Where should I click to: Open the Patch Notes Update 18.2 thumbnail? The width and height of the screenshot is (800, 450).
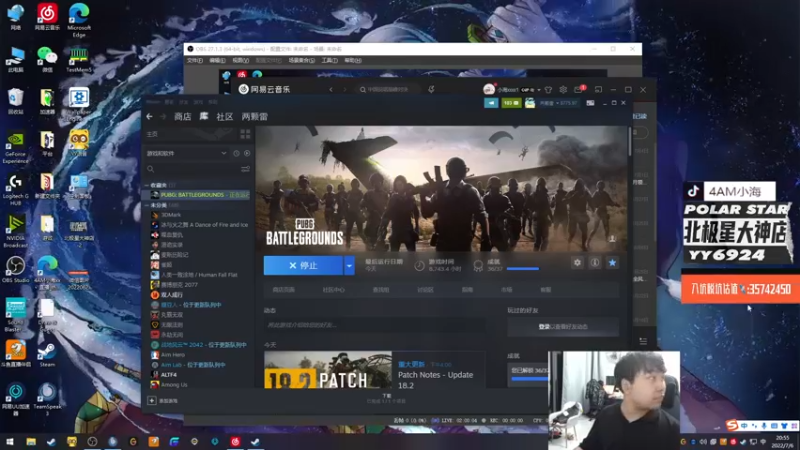pos(328,369)
